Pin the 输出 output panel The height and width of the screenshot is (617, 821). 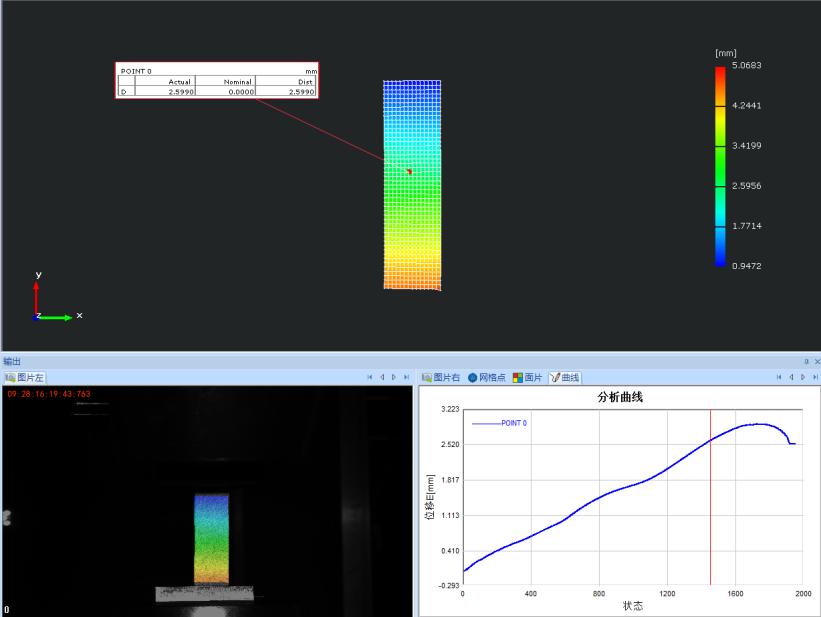tap(806, 361)
